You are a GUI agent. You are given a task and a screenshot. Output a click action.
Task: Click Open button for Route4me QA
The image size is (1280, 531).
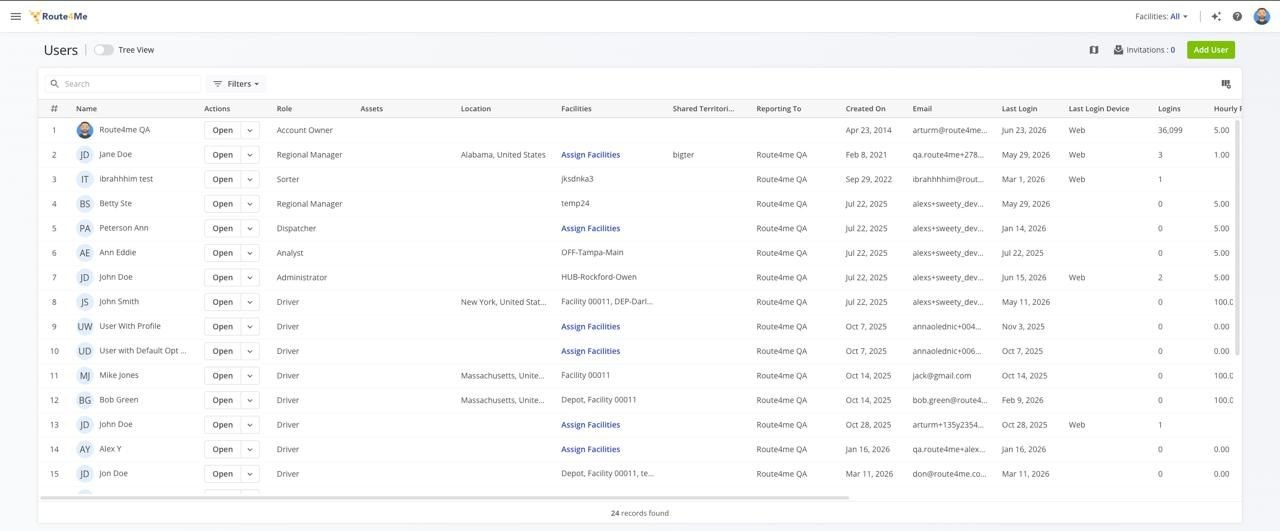(x=222, y=130)
